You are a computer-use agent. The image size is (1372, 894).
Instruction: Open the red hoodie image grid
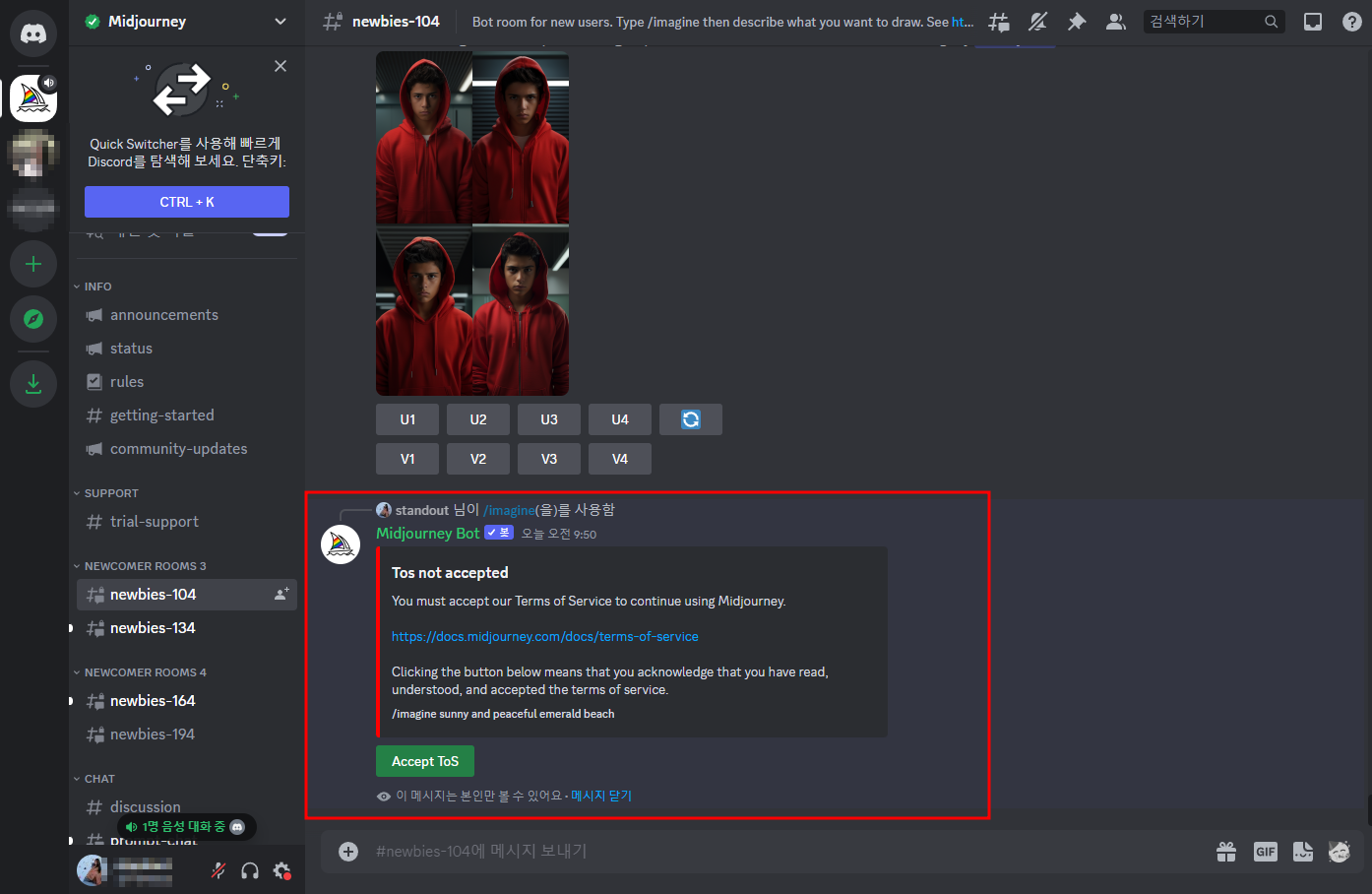click(472, 223)
